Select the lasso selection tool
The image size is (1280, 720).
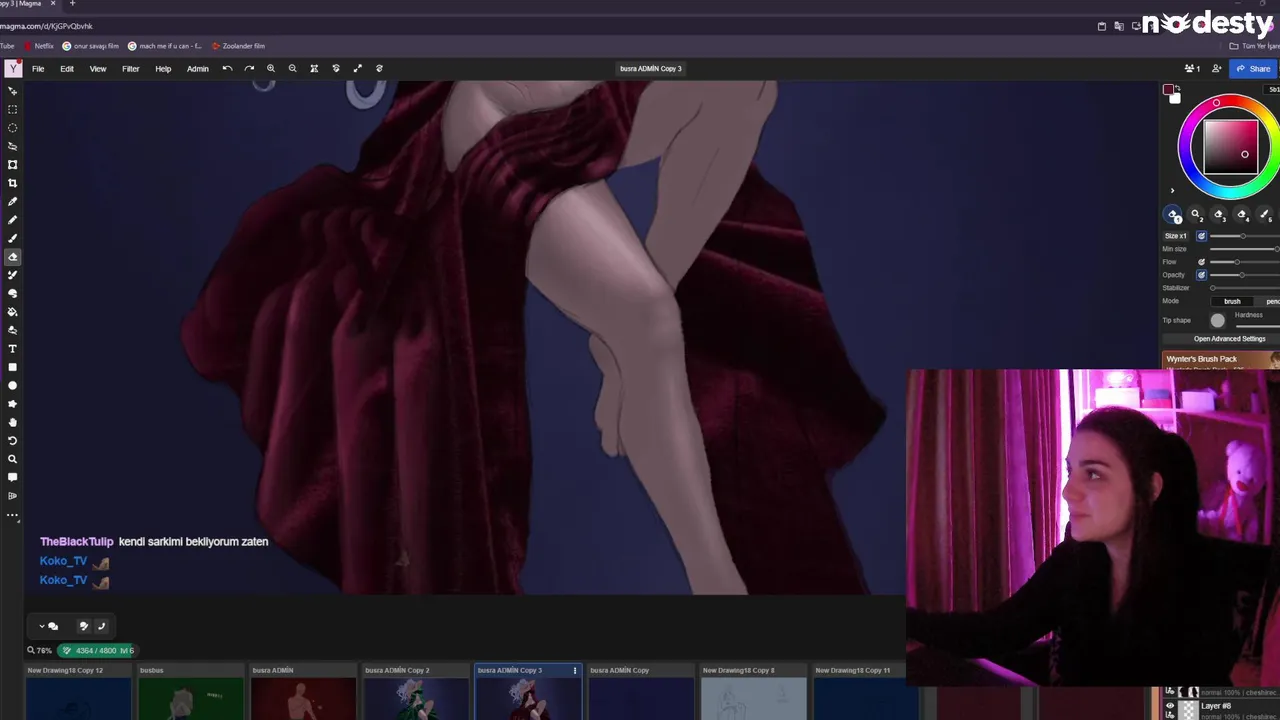tap(13, 146)
